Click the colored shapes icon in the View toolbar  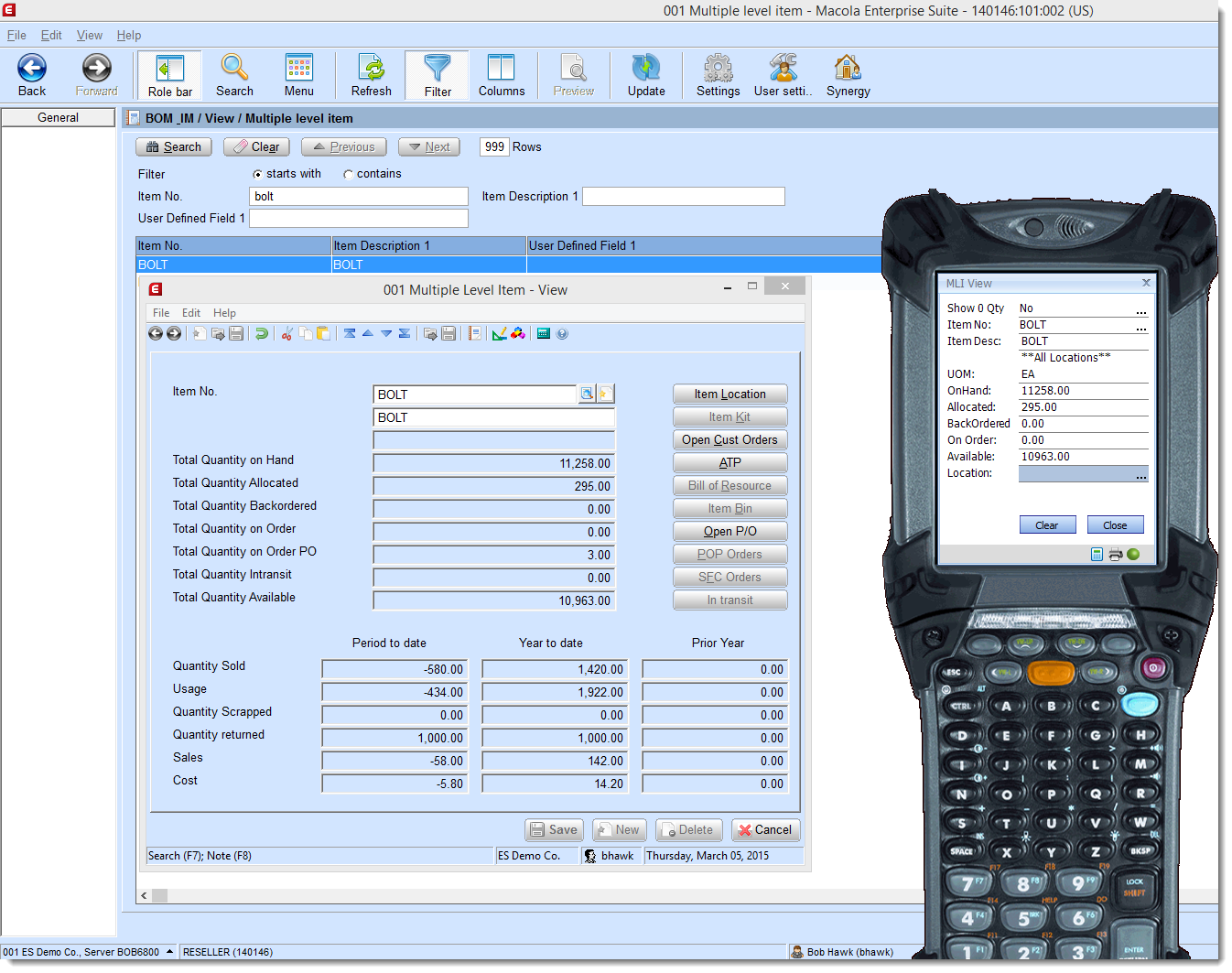[518, 334]
